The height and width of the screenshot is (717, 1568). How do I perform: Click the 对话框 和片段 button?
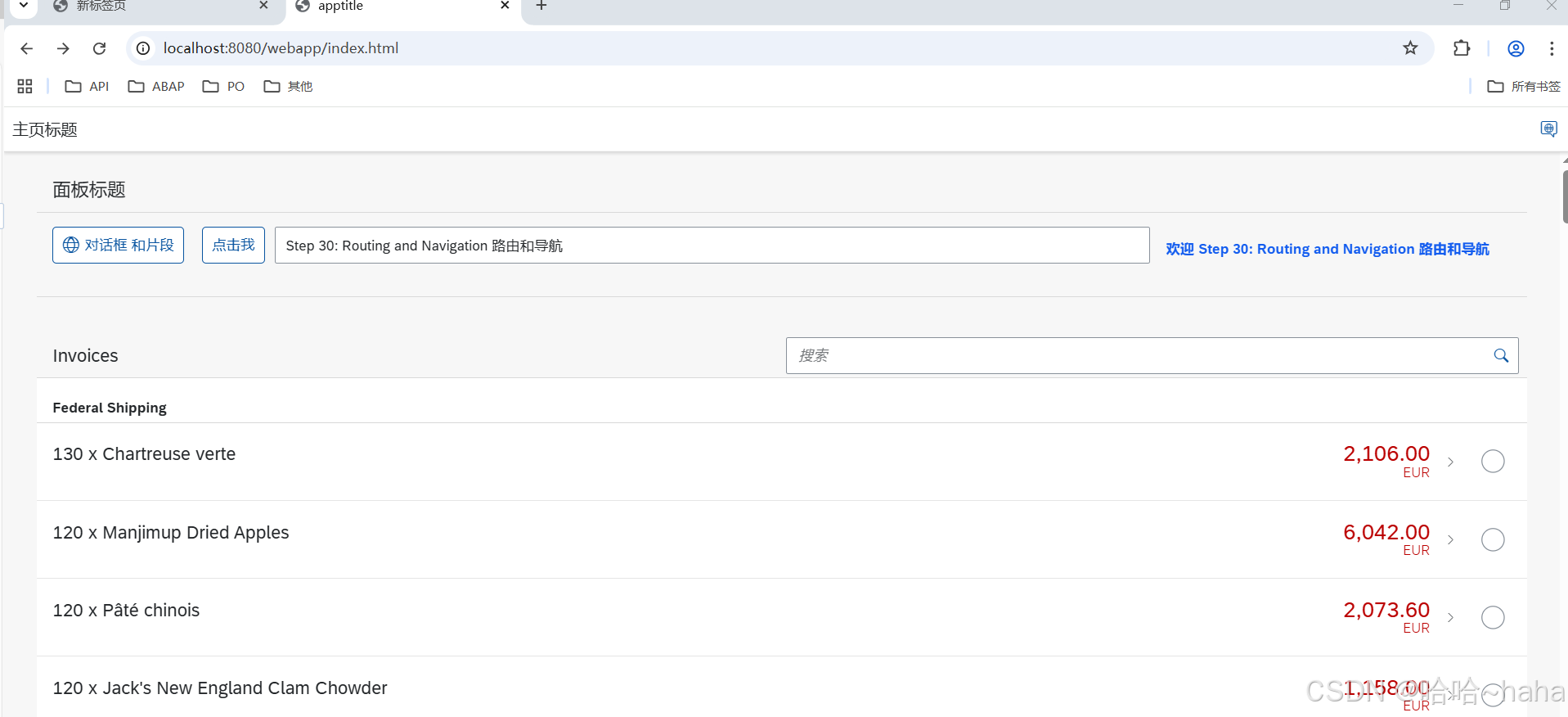118,245
